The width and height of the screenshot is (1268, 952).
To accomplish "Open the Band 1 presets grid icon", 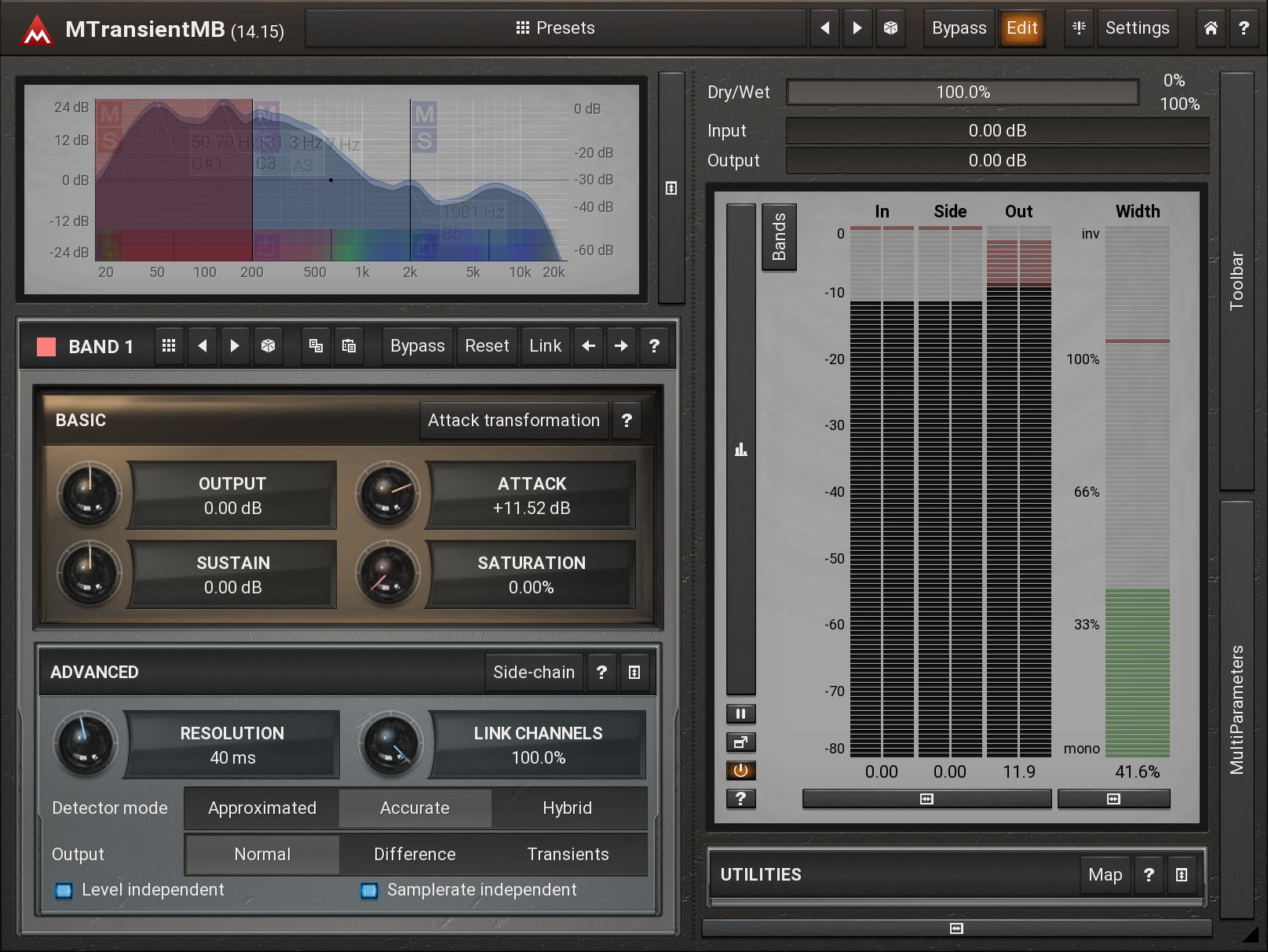I will [x=169, y=346].
